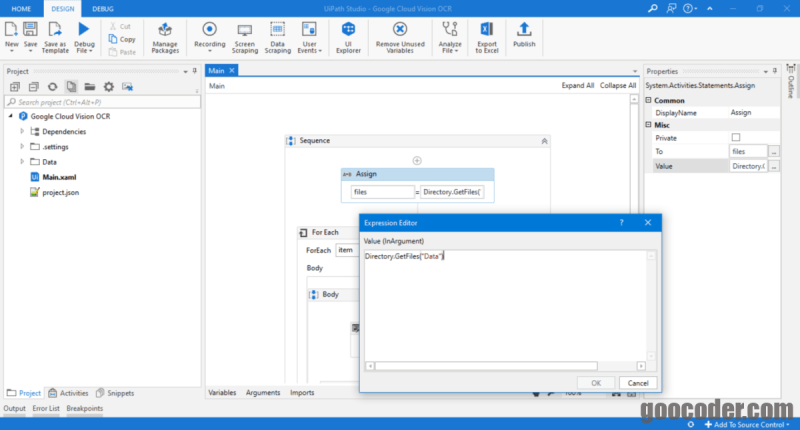Image resolution: width=800 pixels, height=430 pixels.
Task: Click Save as Template icon
Action: coord(55,37)
